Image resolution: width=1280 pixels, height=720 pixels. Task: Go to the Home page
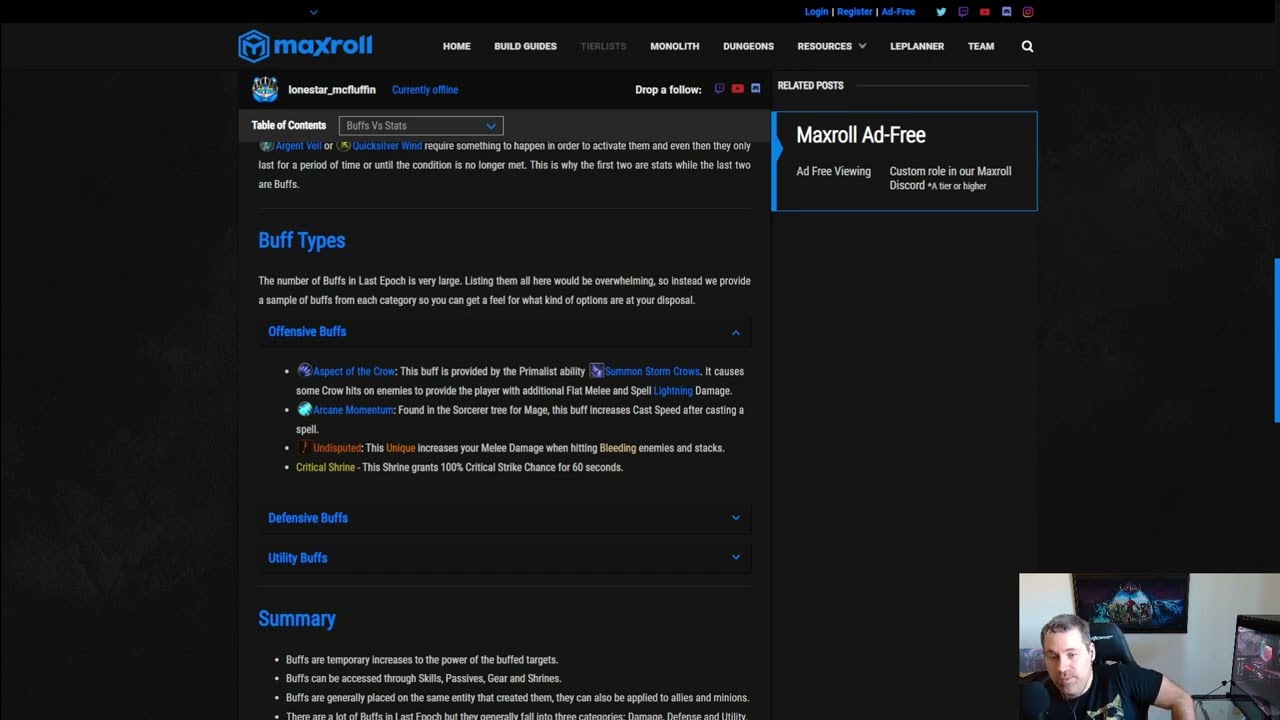point(457,46)
